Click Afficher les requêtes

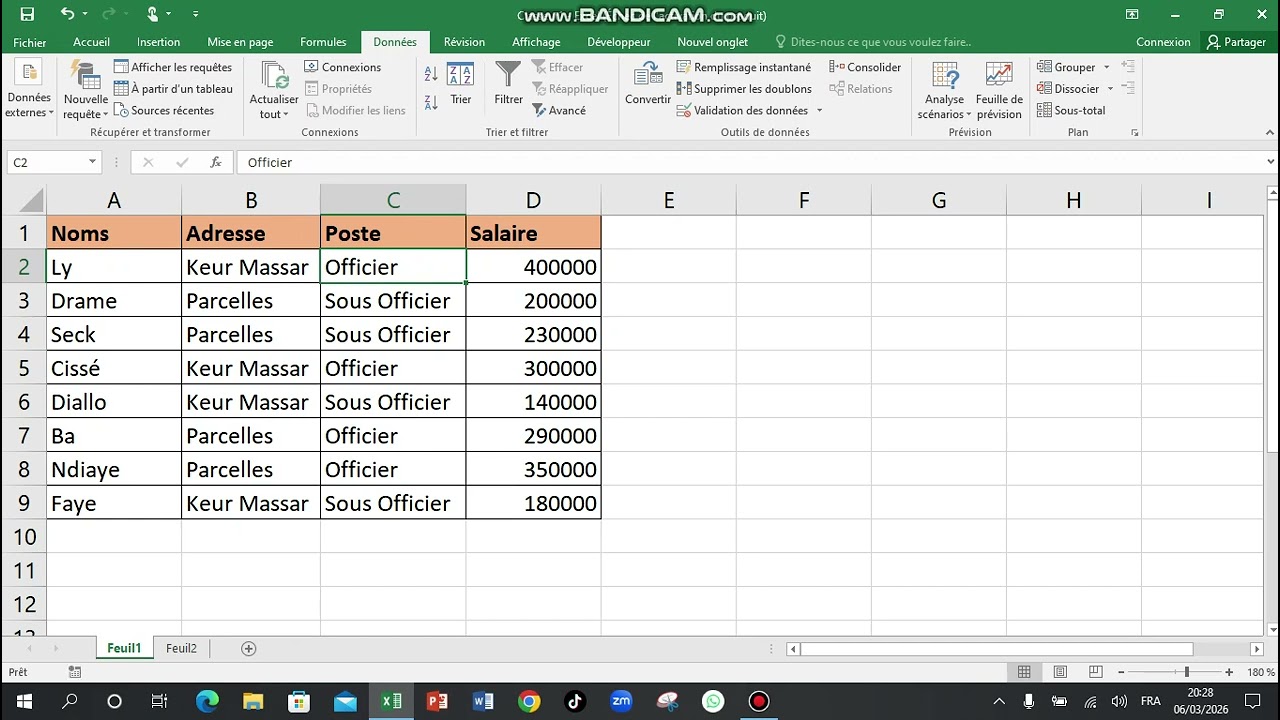click(x=173, y=67)
